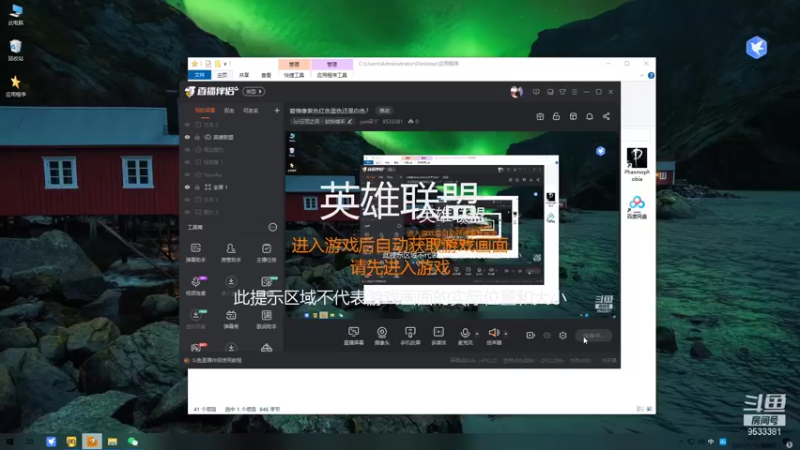
Task: Select the orange active scene tab
Action: point(205,111)
